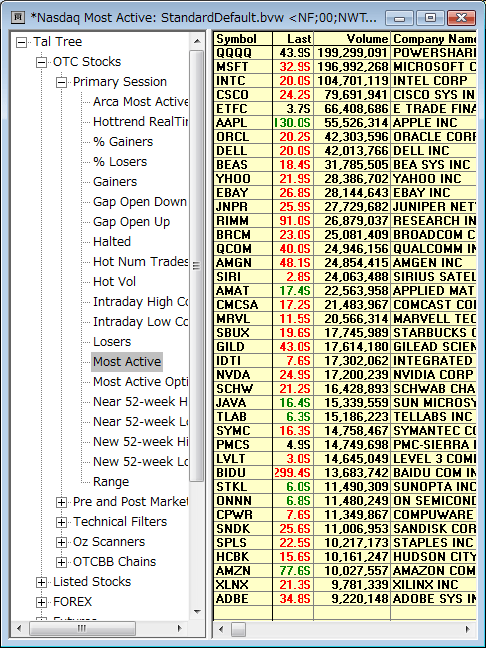The image size is (486, 648).
Task: Click the NVDA symbol cell
Action: coord(243,375)
